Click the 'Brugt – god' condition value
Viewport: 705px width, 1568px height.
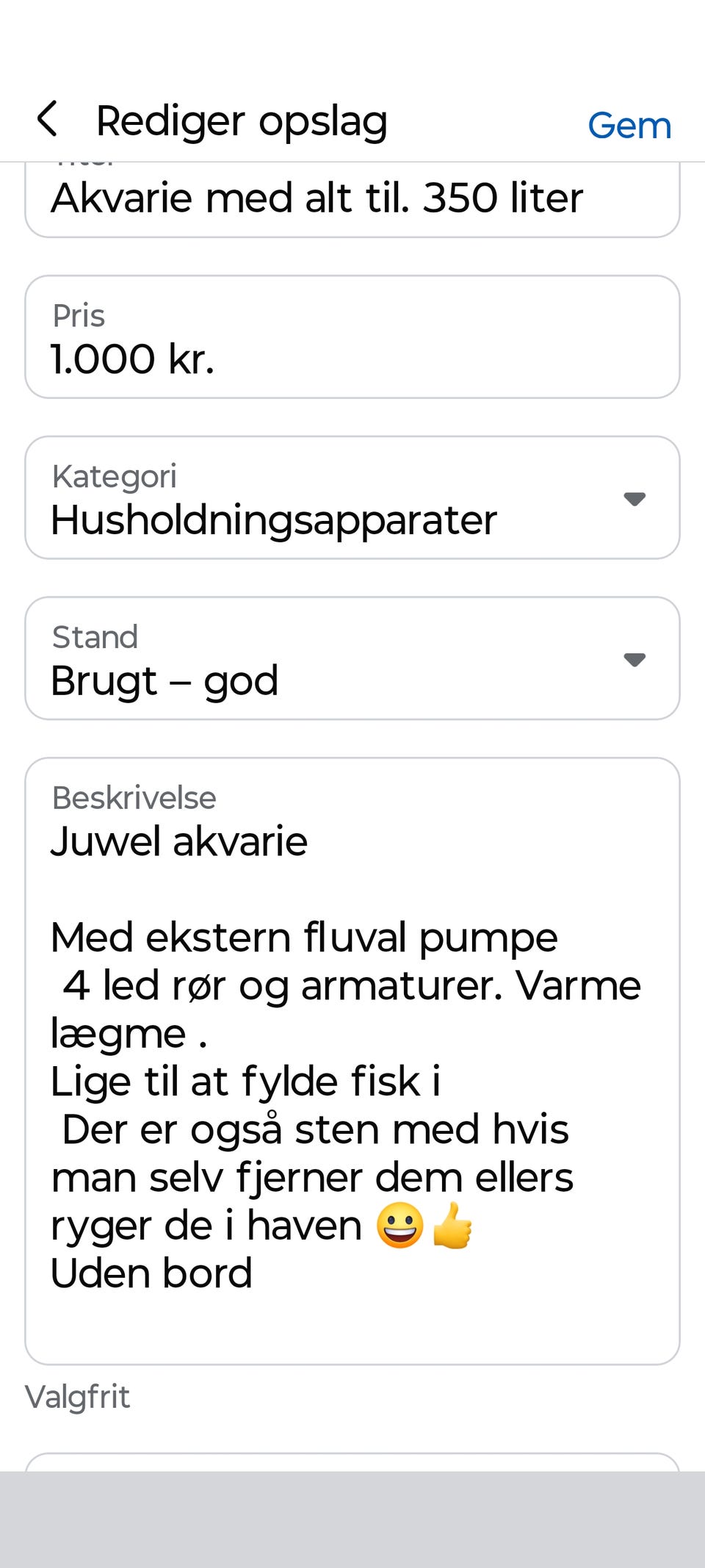tap(164, 680)
